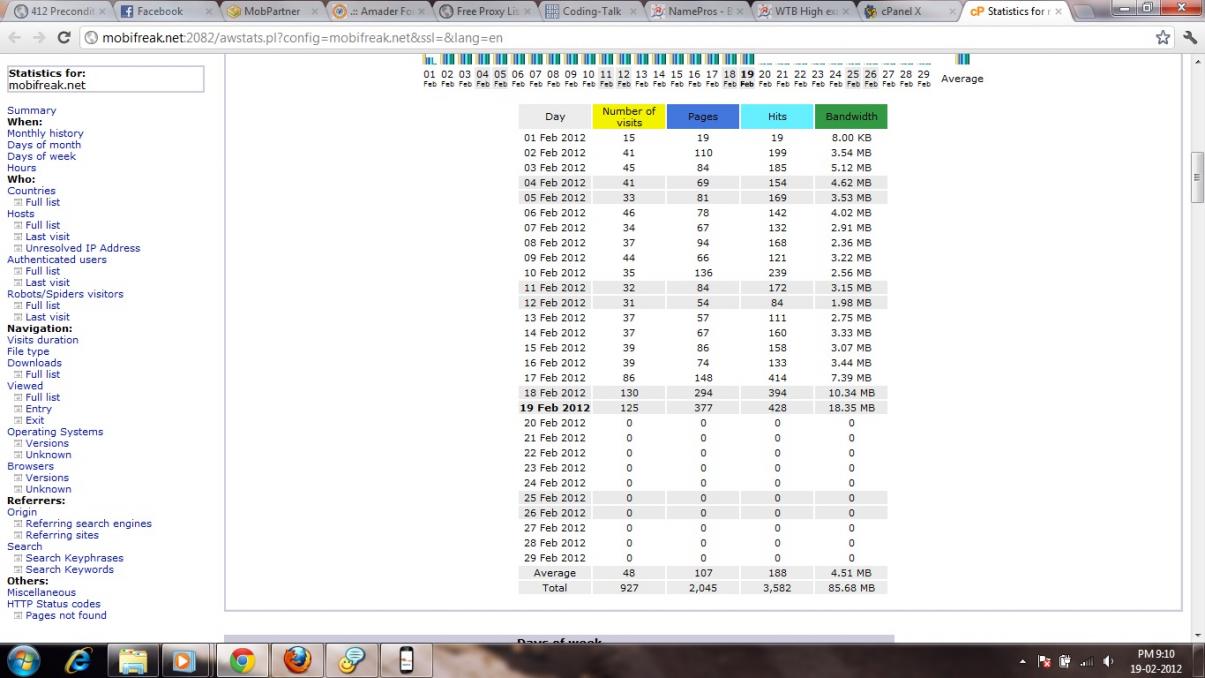Click the smiley chat messenger taskbar icon
1205x678 pixels.
352,661
